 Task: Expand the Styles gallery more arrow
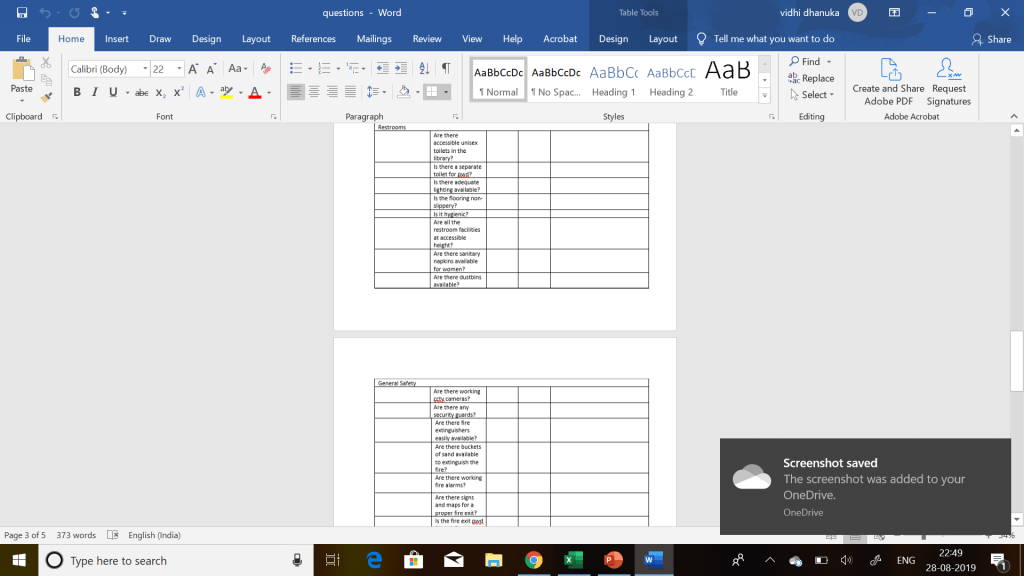click(x=765, y=96)
